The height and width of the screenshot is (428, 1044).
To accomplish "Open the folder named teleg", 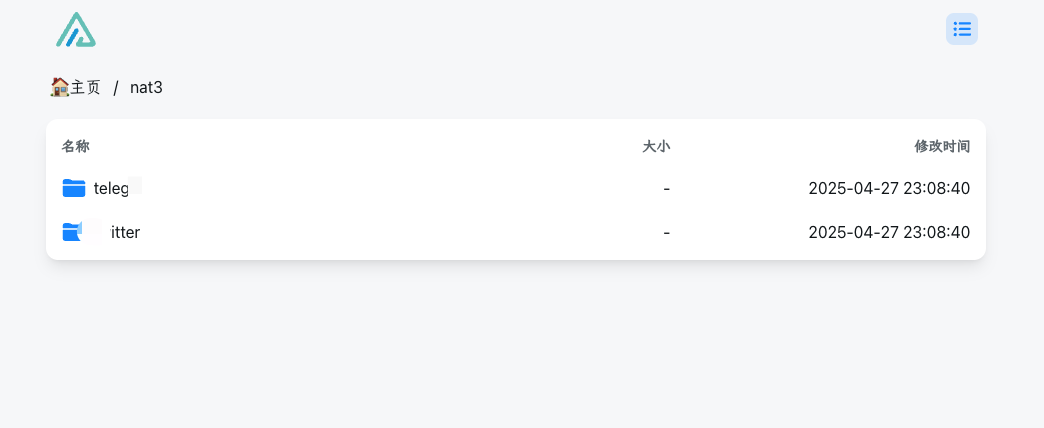I will click(111, 188).
